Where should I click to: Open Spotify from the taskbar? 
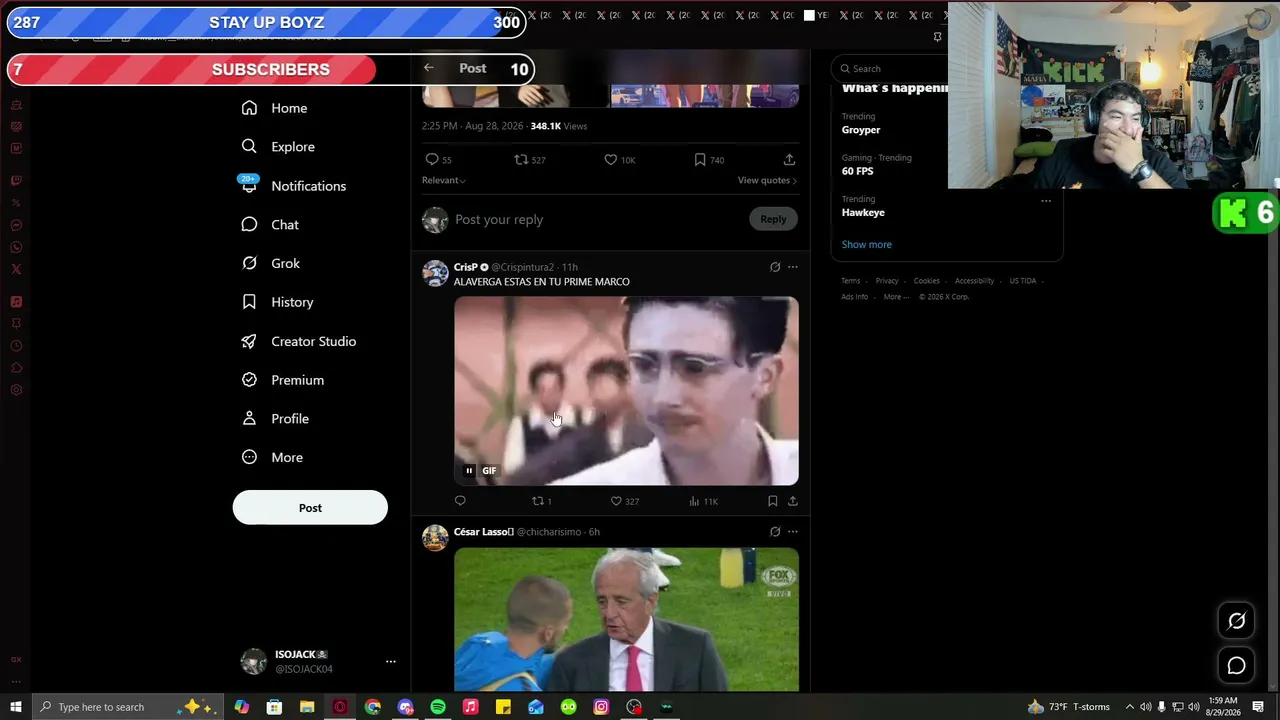438,707
